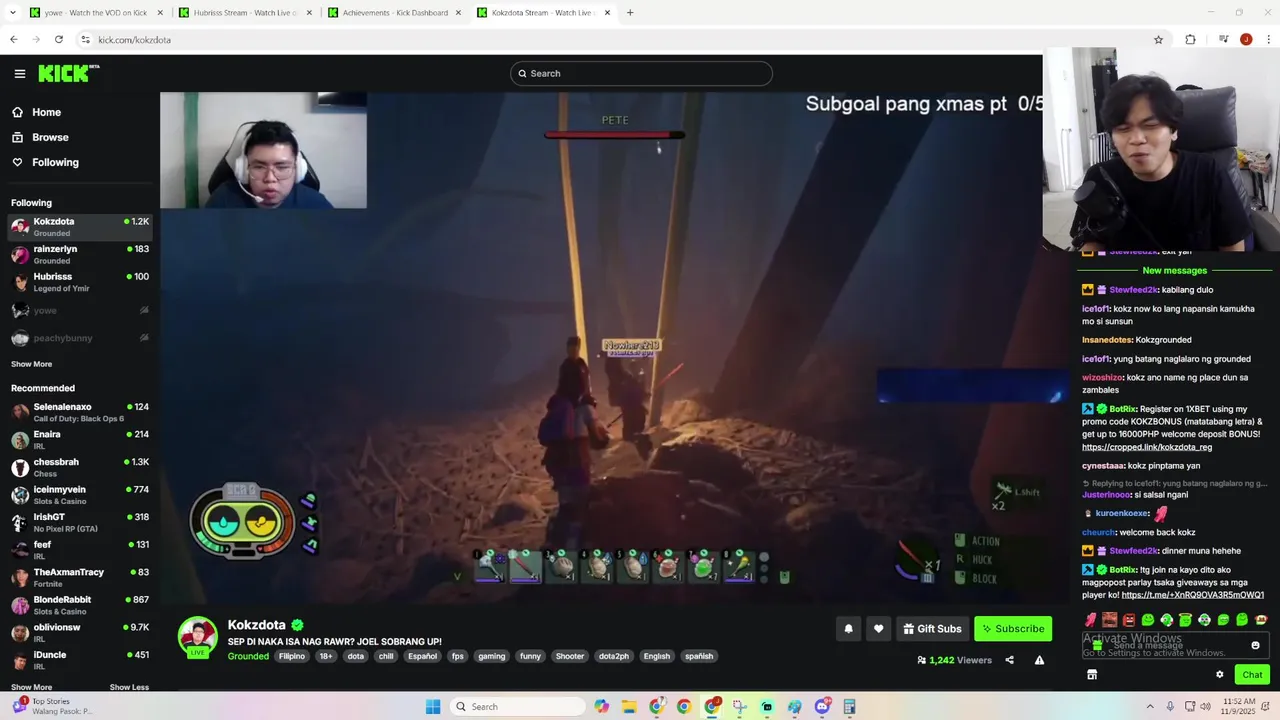Open the clock and date flyout

(x=1238, y=706)
